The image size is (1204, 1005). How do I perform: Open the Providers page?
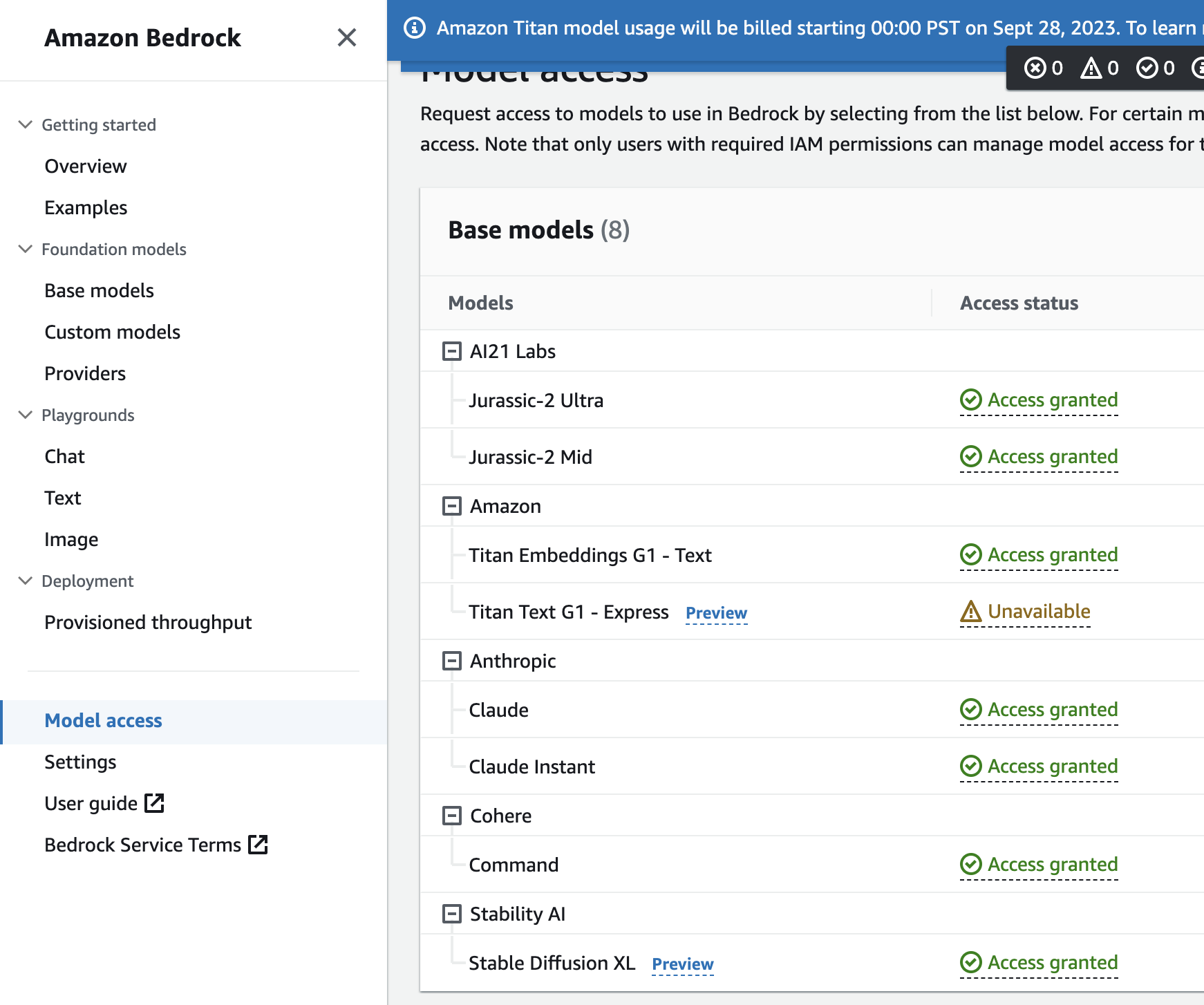pos(85,373)
